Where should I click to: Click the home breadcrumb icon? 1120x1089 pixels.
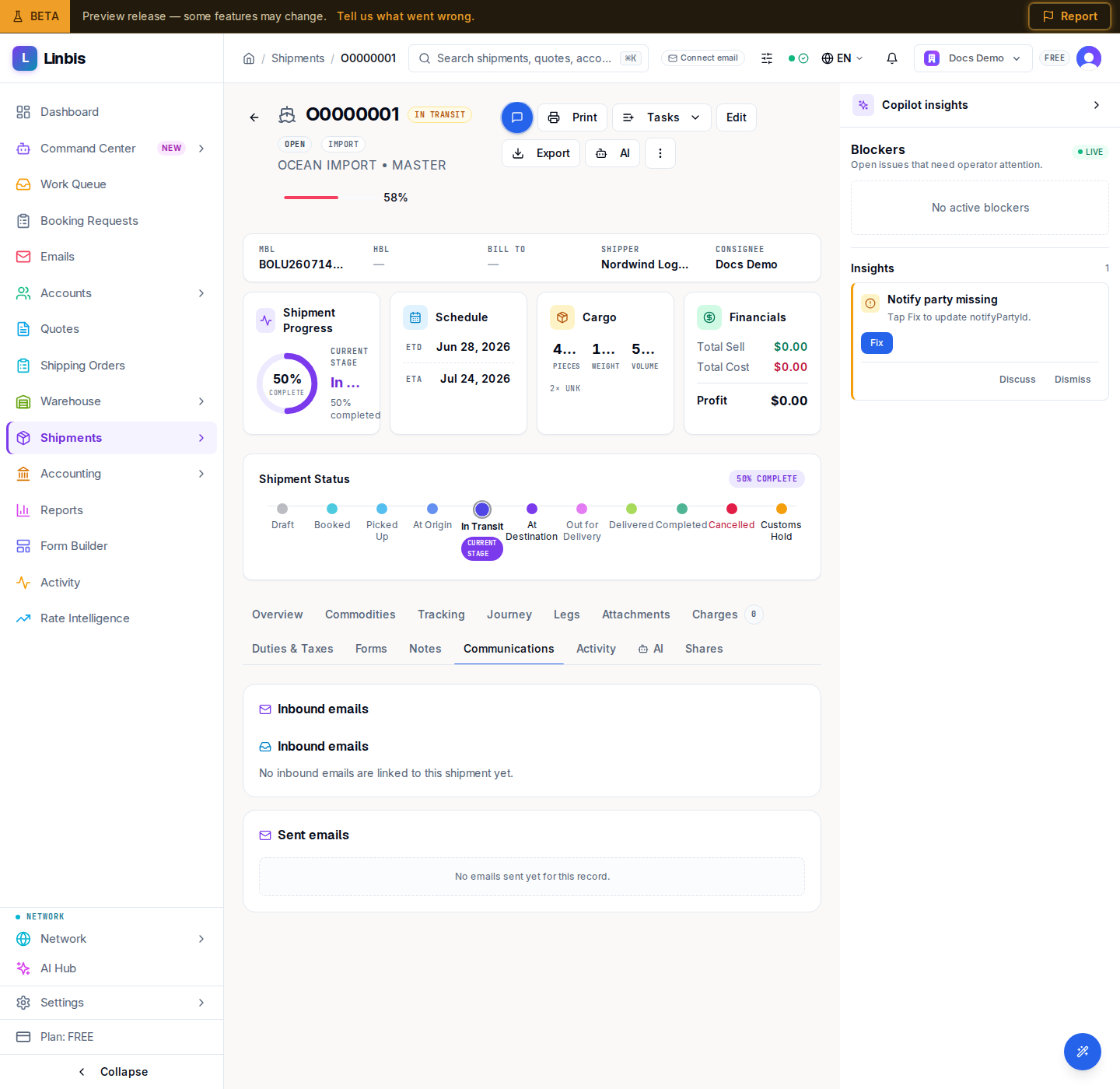click(249, 58)
